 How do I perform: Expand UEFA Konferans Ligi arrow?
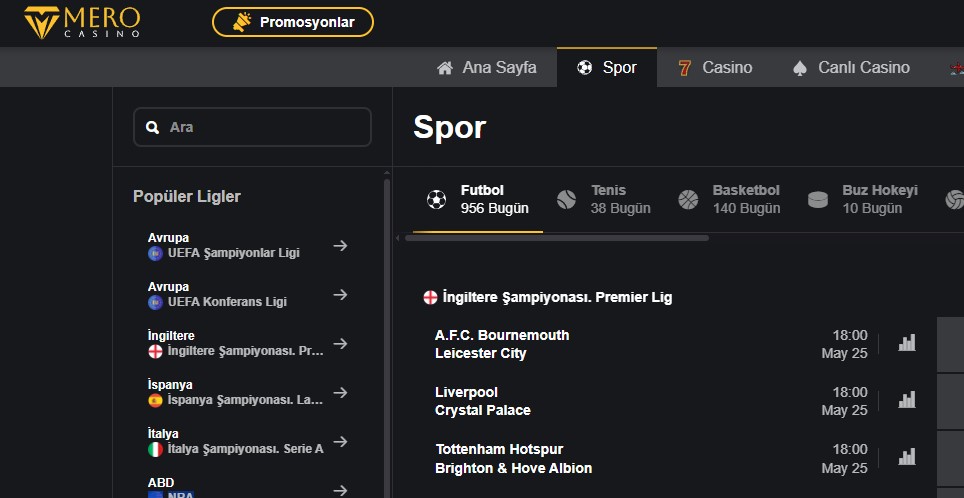[x=340, y=294]
